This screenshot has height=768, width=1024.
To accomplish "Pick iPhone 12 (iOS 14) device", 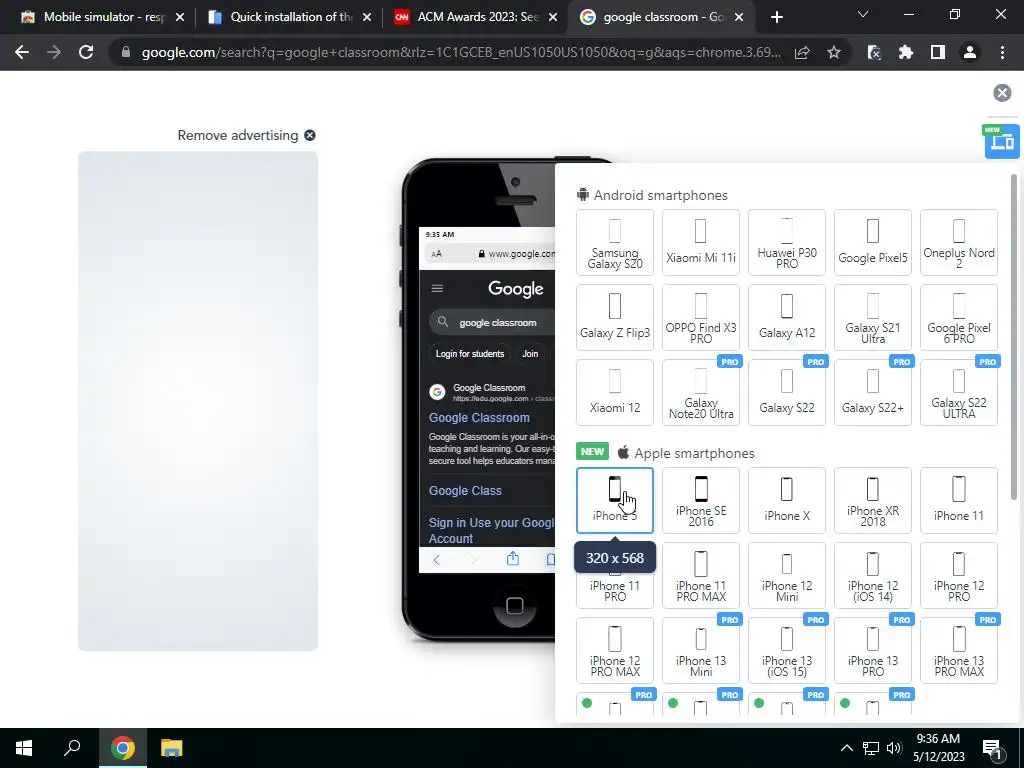I will tap(872, 575).
